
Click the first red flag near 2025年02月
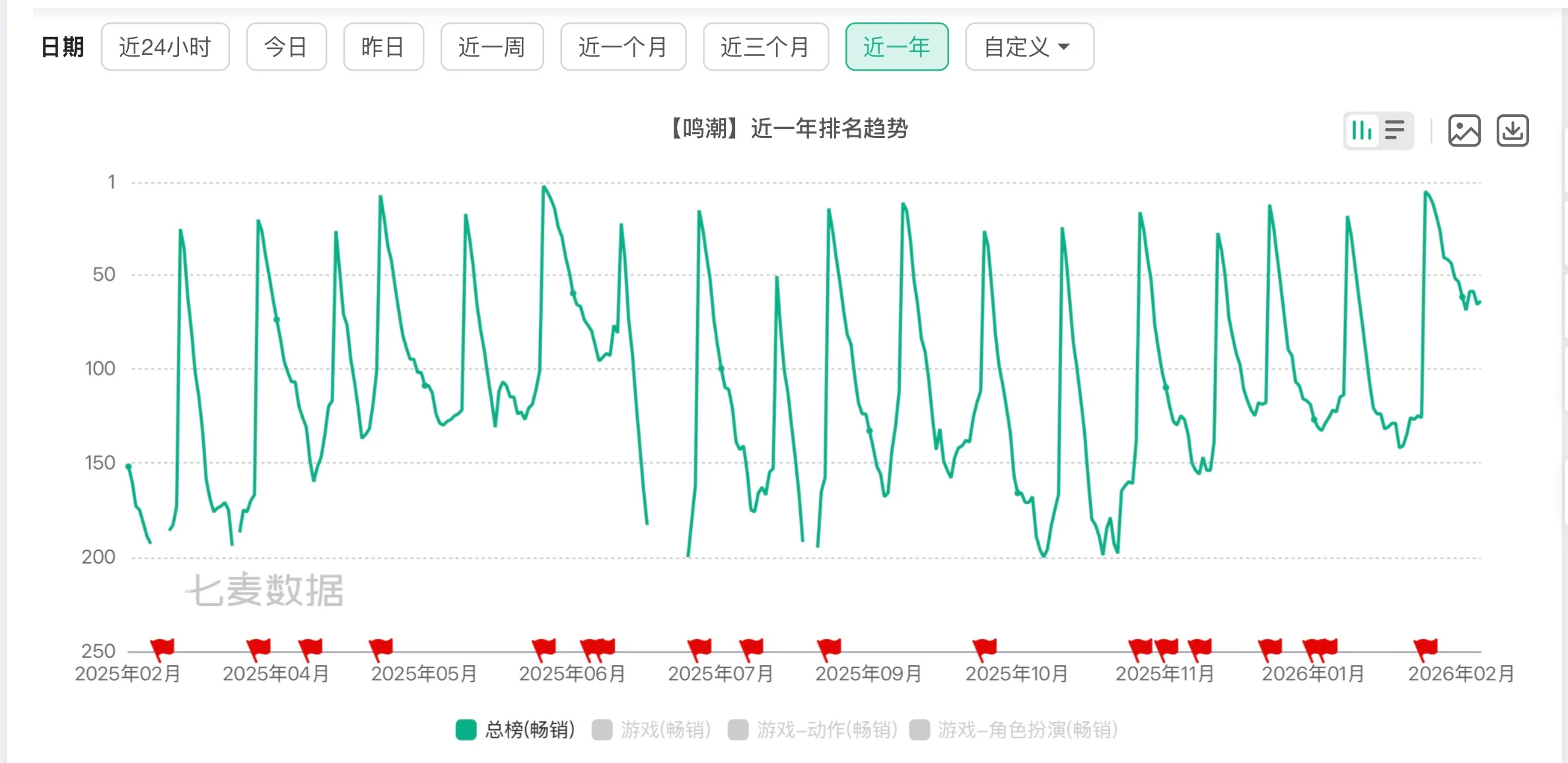(162, 647)
